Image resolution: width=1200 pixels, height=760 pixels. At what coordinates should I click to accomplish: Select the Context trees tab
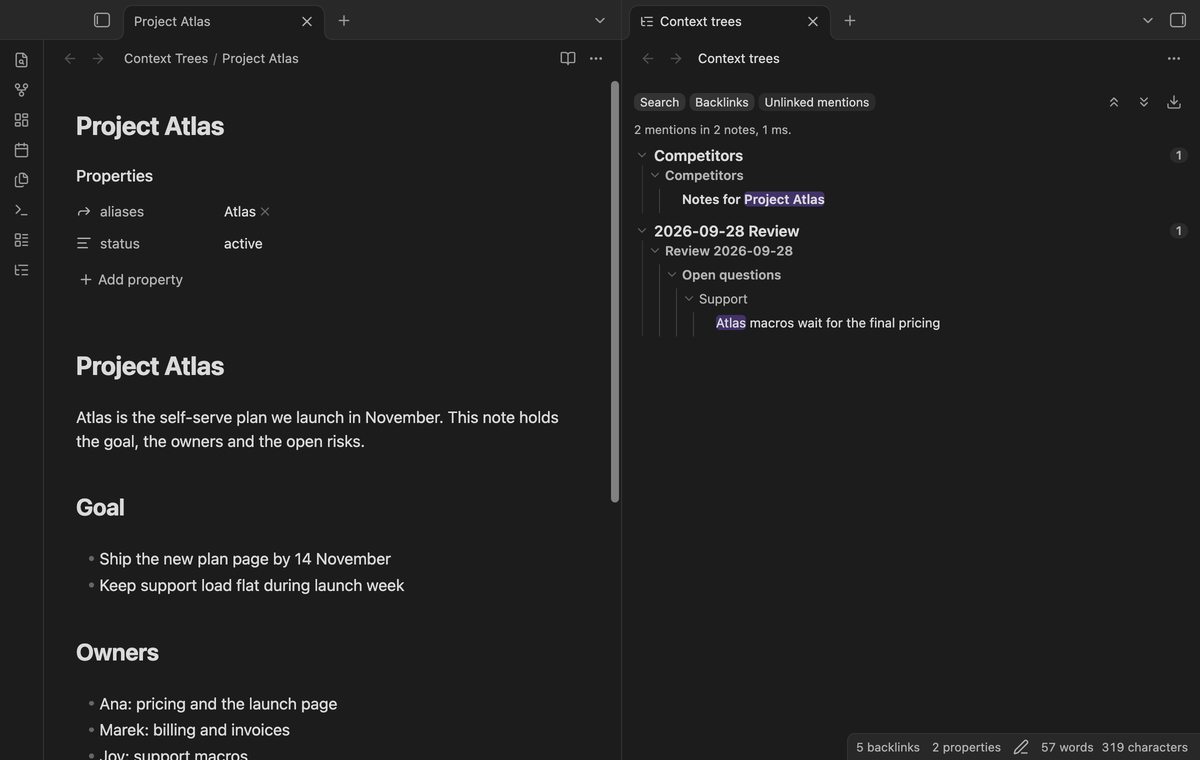tap(730, 21)
